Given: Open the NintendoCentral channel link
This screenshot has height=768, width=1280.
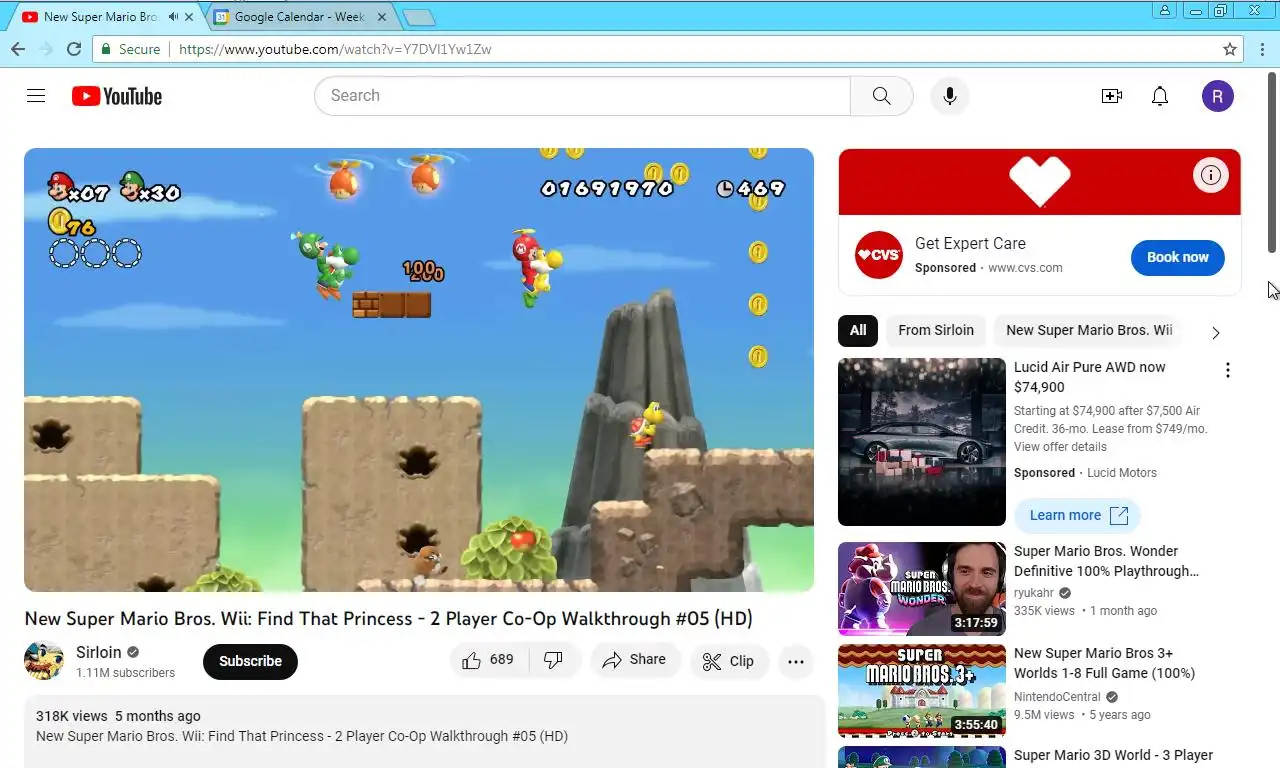Looking at the screenshot, I should click(x=1057, y=697).
